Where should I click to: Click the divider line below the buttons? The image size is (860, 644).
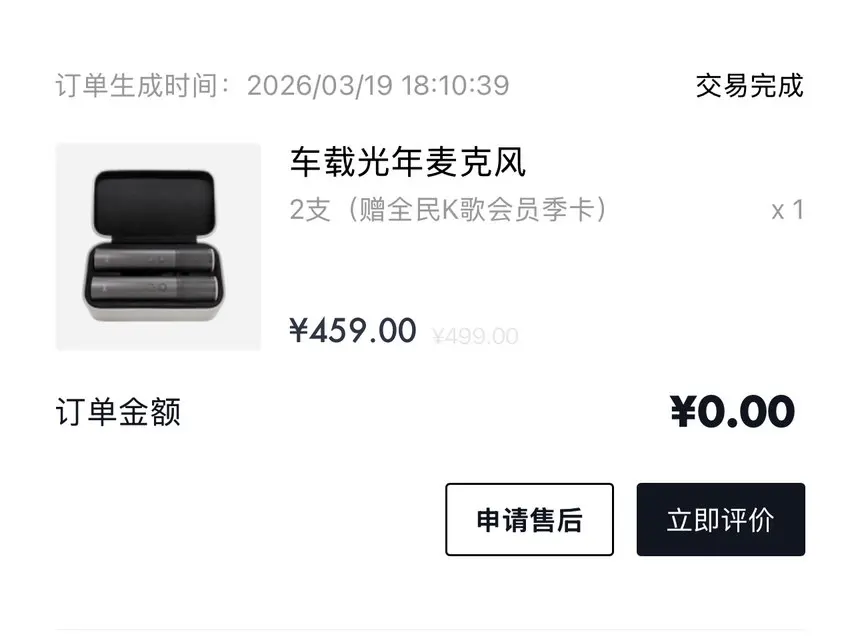431,630
